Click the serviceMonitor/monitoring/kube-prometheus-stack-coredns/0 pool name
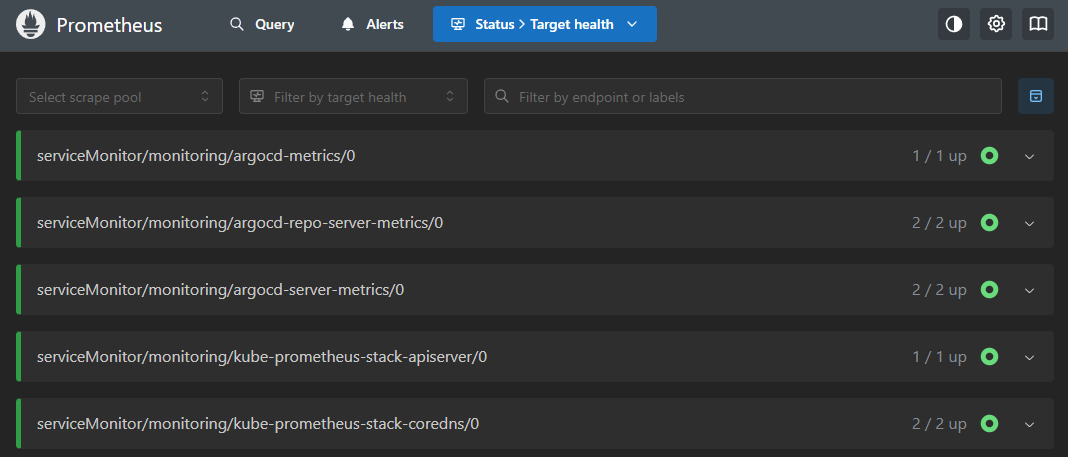The image size is (1068, 457). (258, 423)
